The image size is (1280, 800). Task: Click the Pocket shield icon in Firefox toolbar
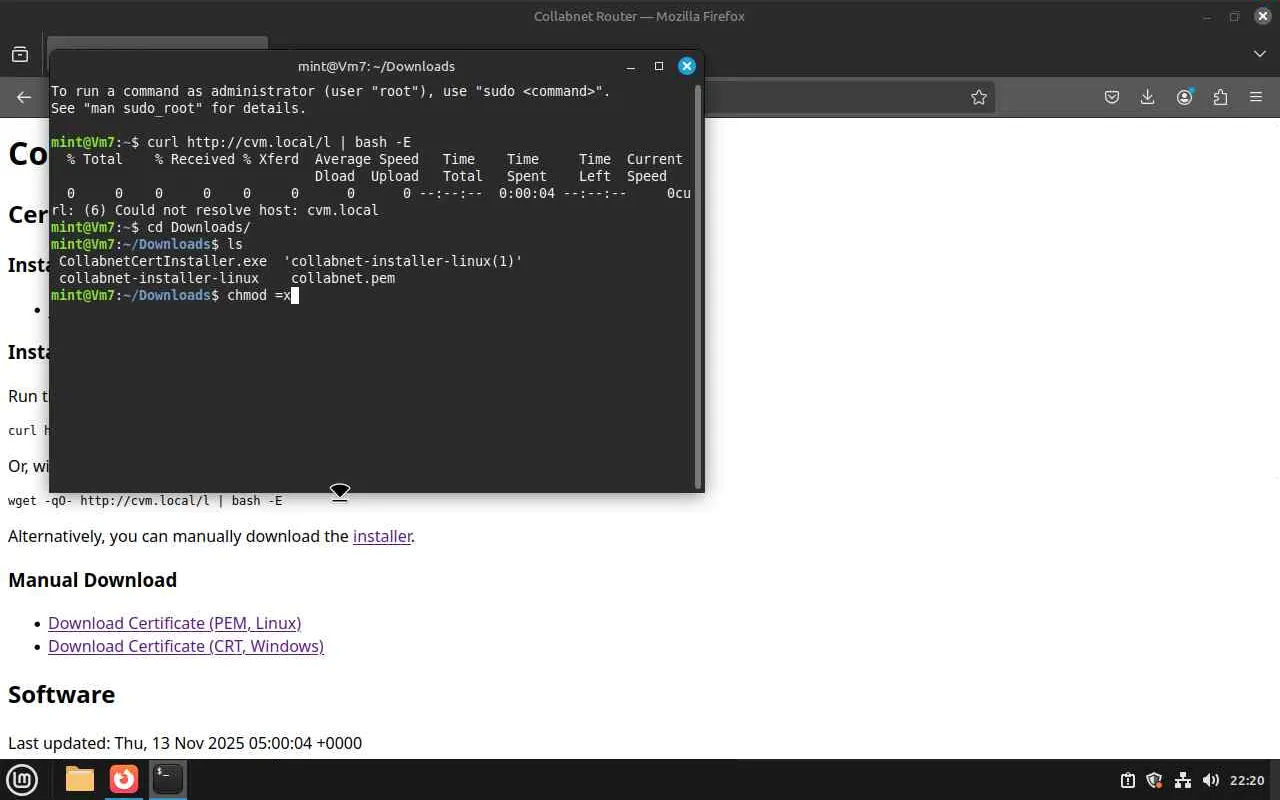pyautogui.click(x=1112, y=97)
